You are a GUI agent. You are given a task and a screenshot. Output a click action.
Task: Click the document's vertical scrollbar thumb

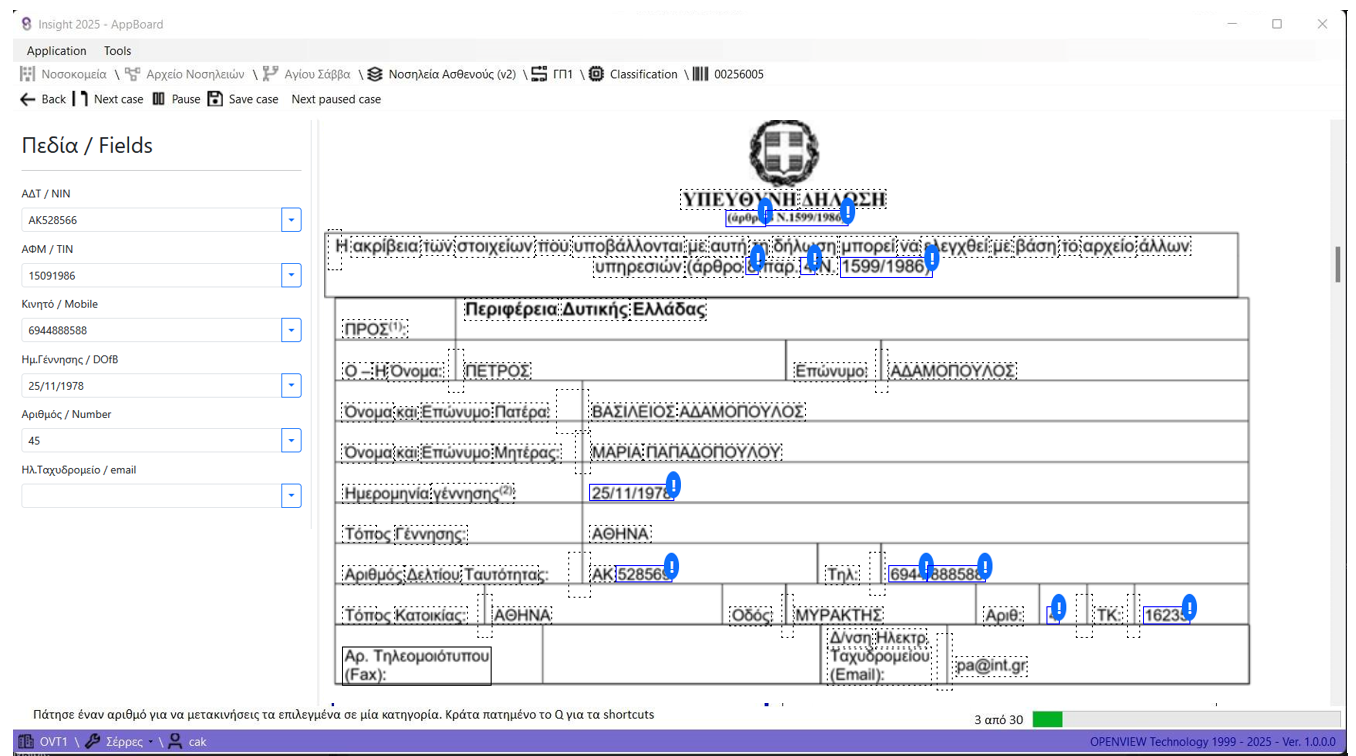(1337, 264)
